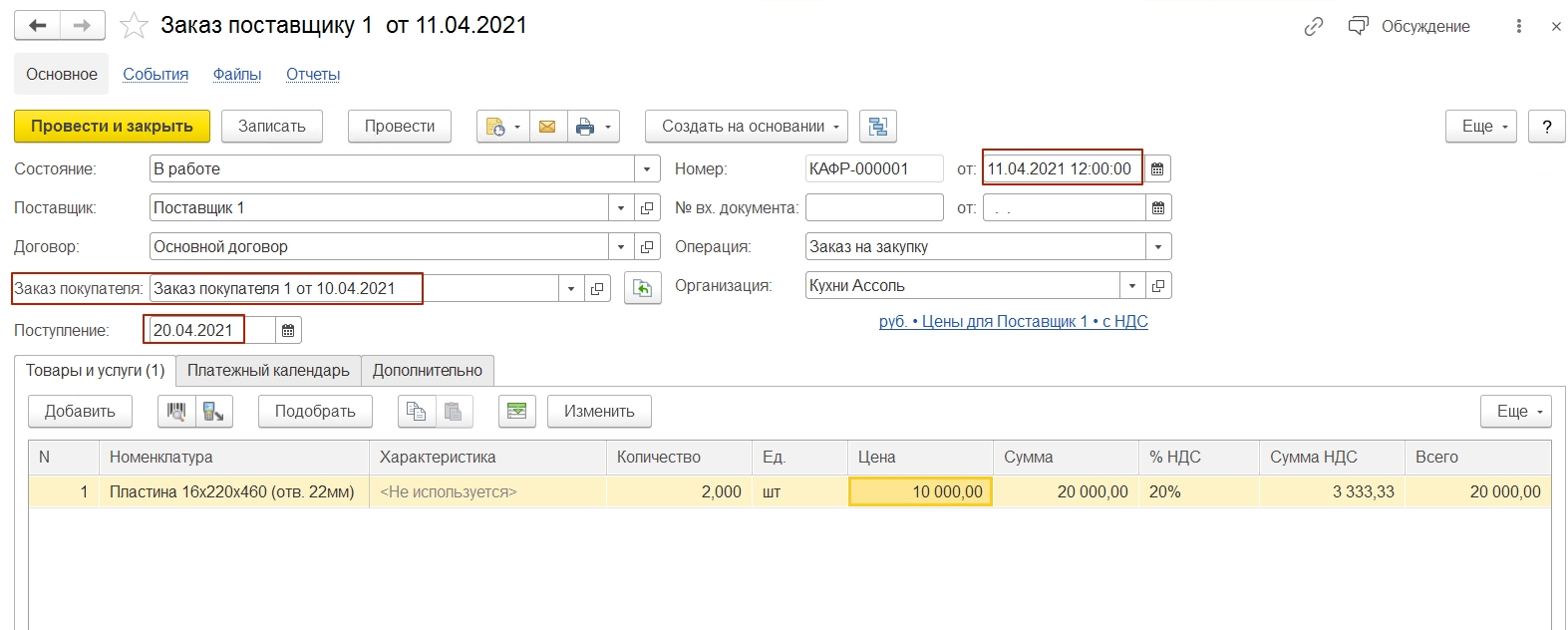This screenshot has width=1568, height=630.
Task: Click the copy link icon at top right
Action: tap(1314, 27)
